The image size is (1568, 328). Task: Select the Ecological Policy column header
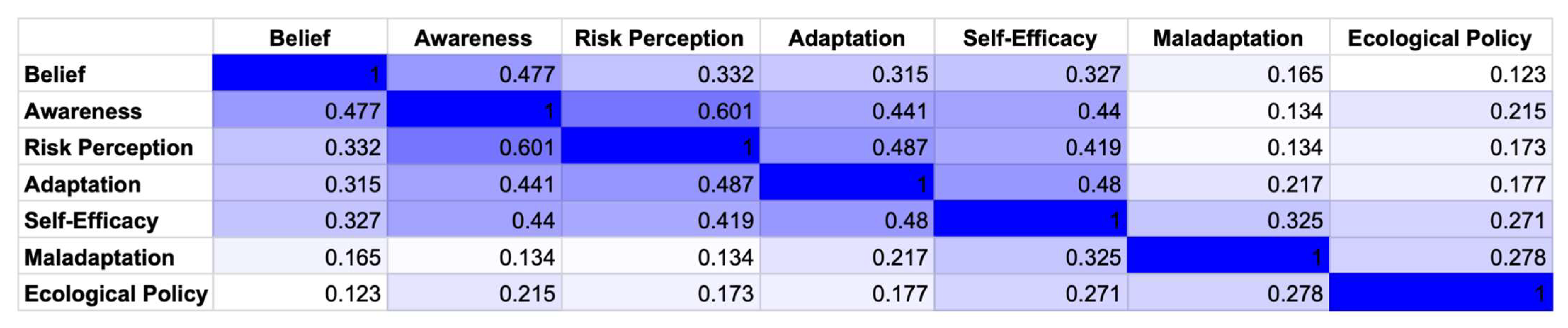(x=1439, y=38)
